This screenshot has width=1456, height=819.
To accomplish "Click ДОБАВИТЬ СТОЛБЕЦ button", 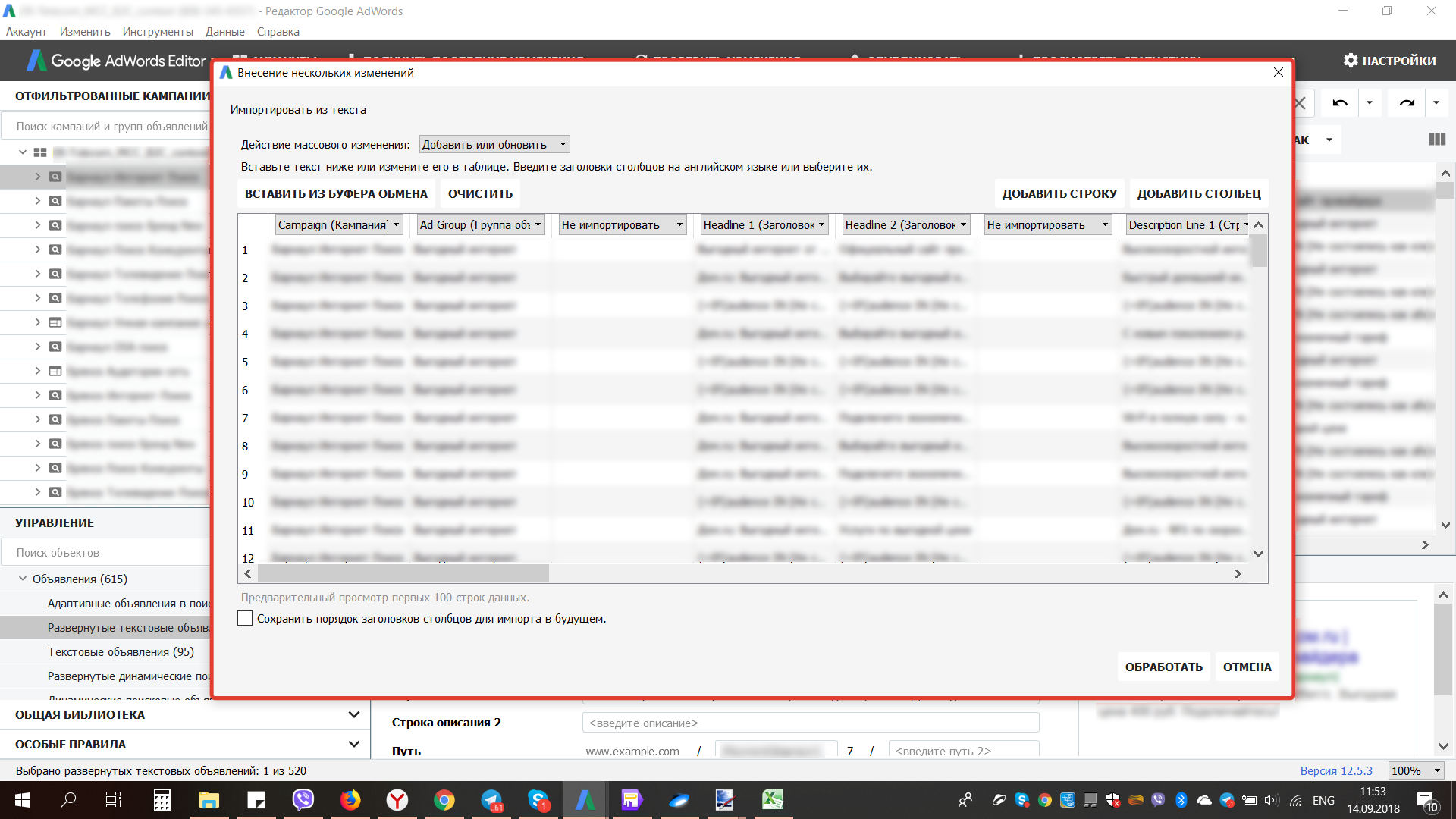I will click(x=1199, y=193).
